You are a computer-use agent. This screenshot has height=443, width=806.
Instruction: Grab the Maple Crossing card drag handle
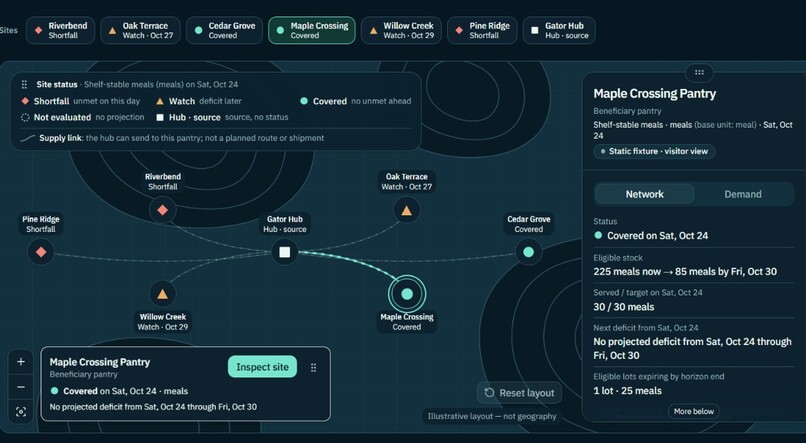pos(314,367)
